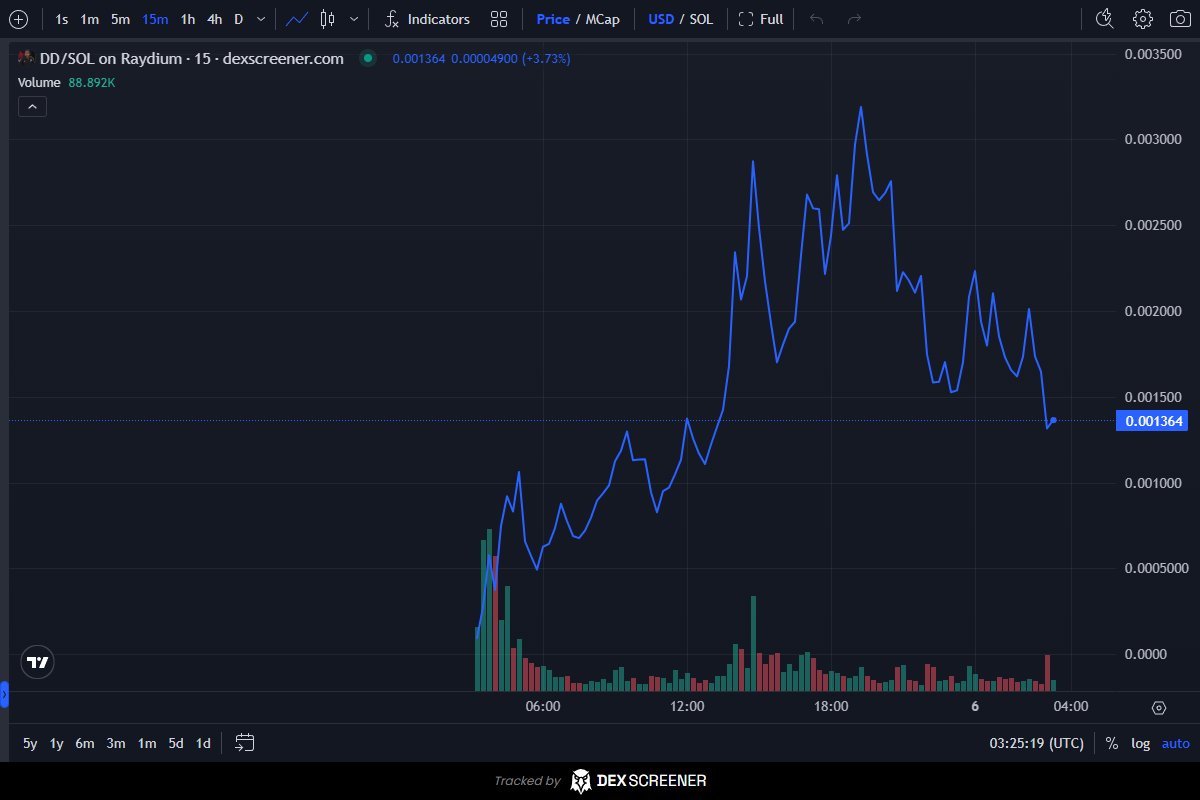The image size is (1200, 800).
Task: Expand the timeframe dropdown chevron
Action: (261, 19)
